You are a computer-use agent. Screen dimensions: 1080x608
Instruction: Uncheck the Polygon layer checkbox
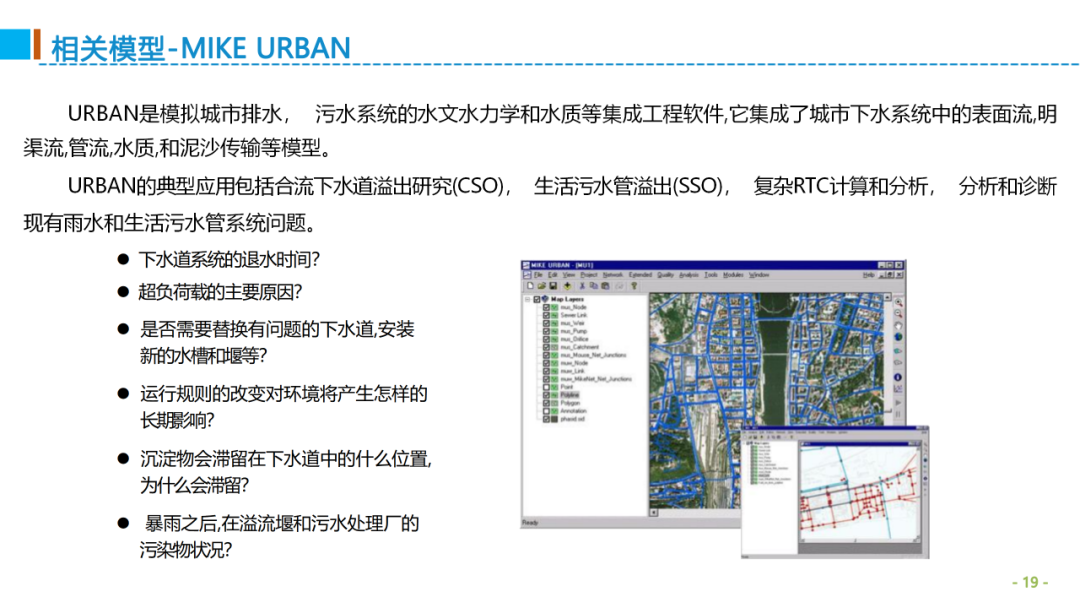[x=546, y=403]
